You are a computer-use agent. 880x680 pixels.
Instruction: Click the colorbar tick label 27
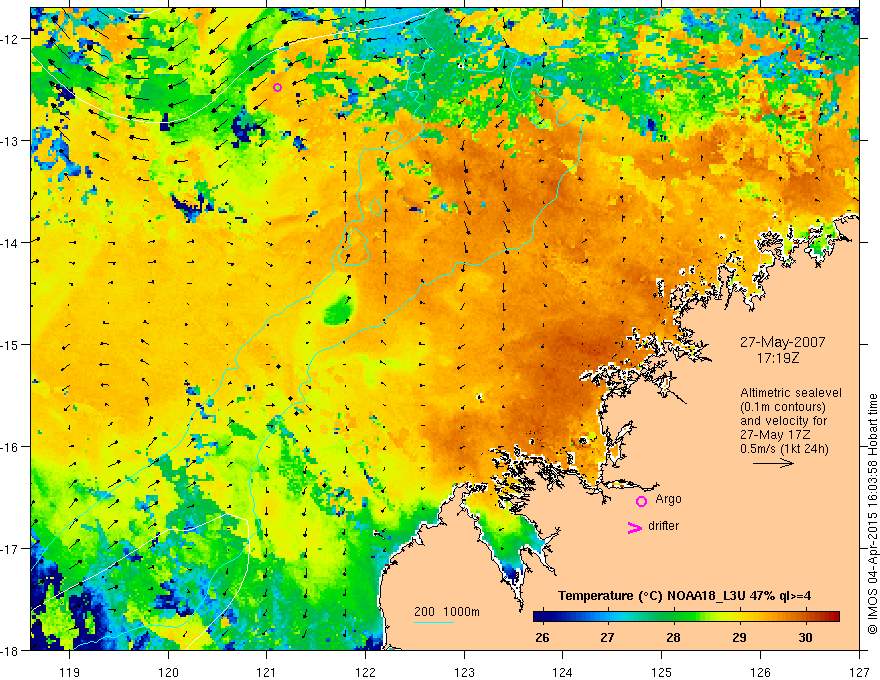tap(607, 637)
